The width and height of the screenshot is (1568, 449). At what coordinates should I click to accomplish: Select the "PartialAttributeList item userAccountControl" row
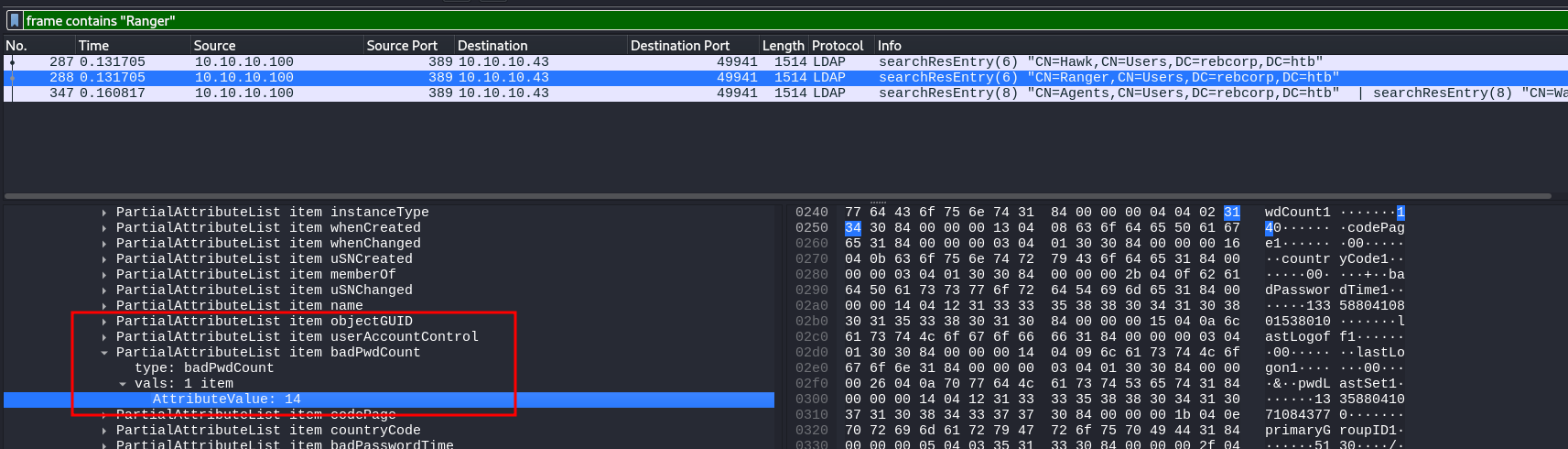point(297,337)
